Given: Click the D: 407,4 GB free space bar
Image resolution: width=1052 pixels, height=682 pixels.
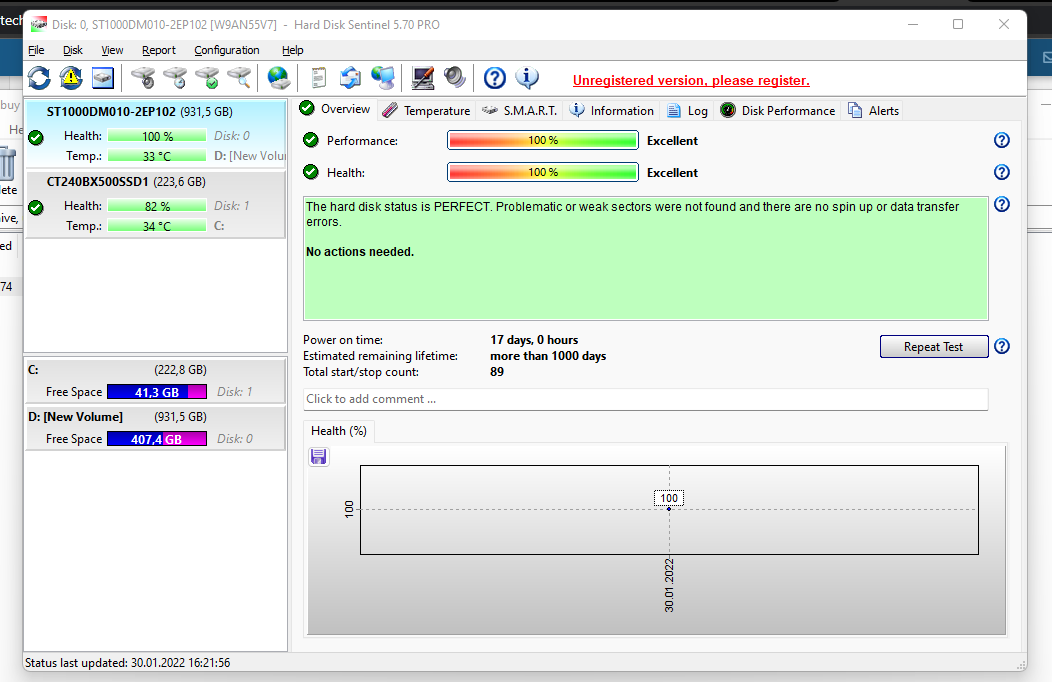Looking at the screenshot, I should point(157,439).
